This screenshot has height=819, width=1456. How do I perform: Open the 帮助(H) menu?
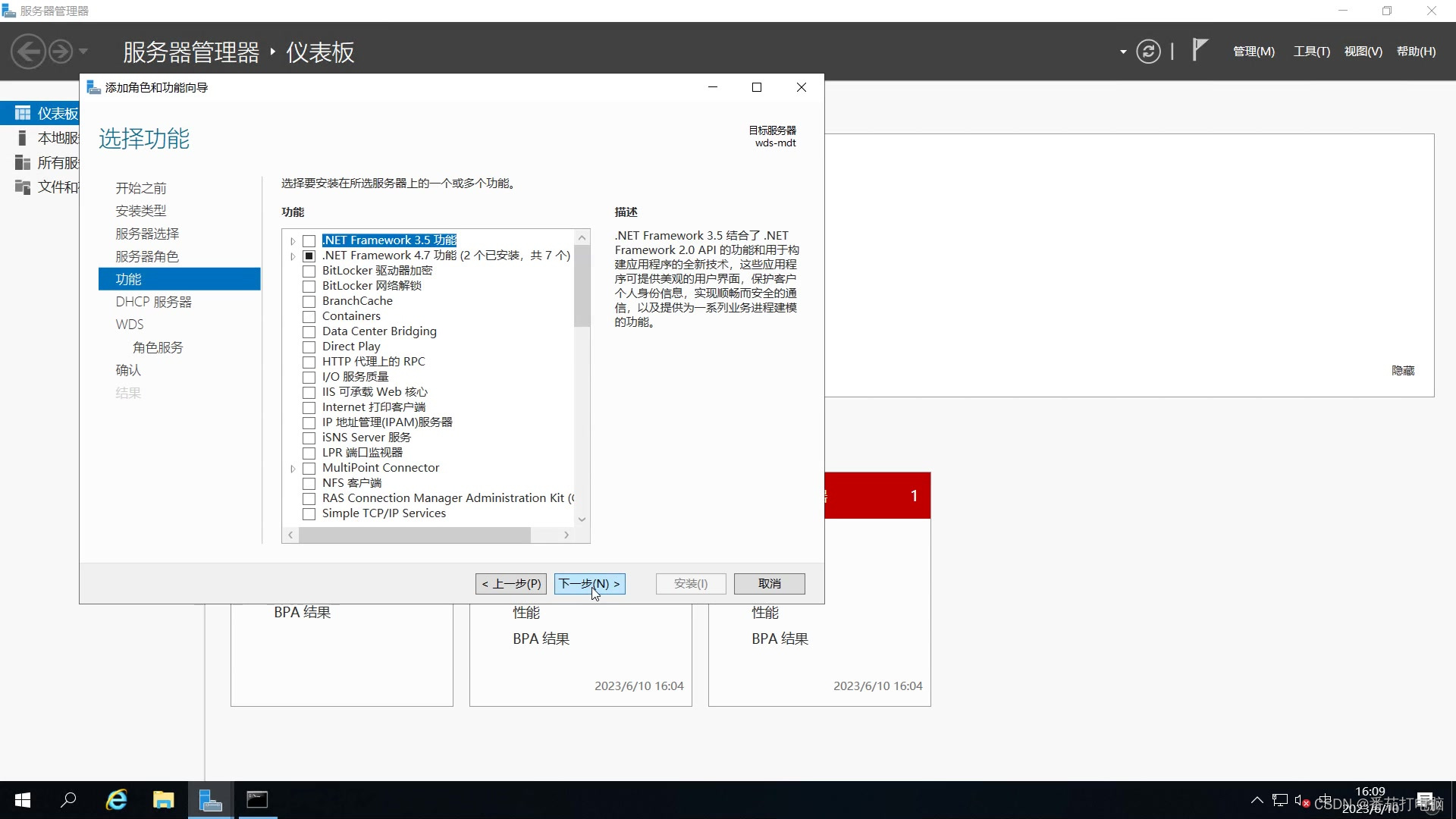click(x=1416, y=52)
